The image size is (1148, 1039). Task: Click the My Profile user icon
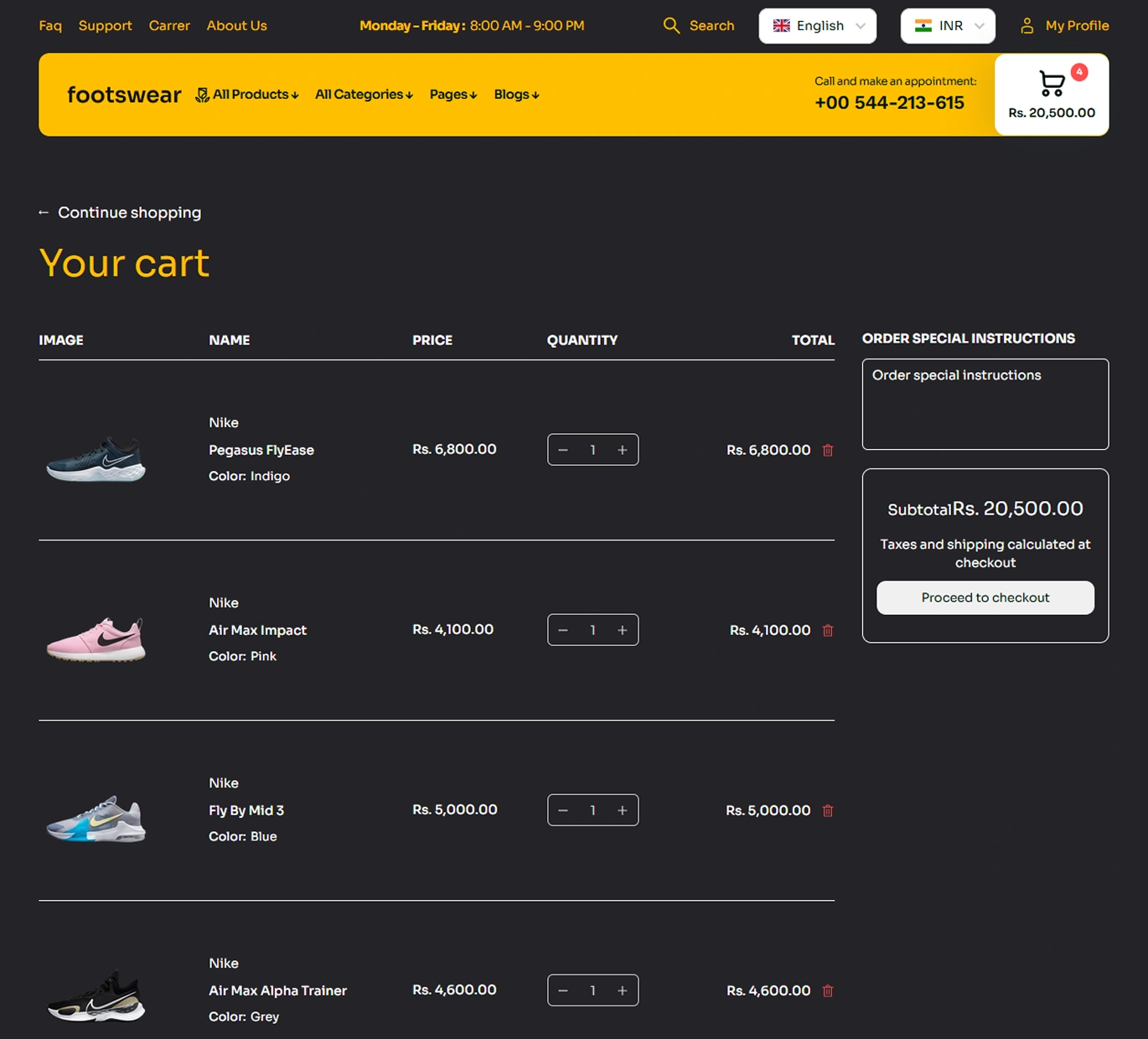click(1027, 26)
